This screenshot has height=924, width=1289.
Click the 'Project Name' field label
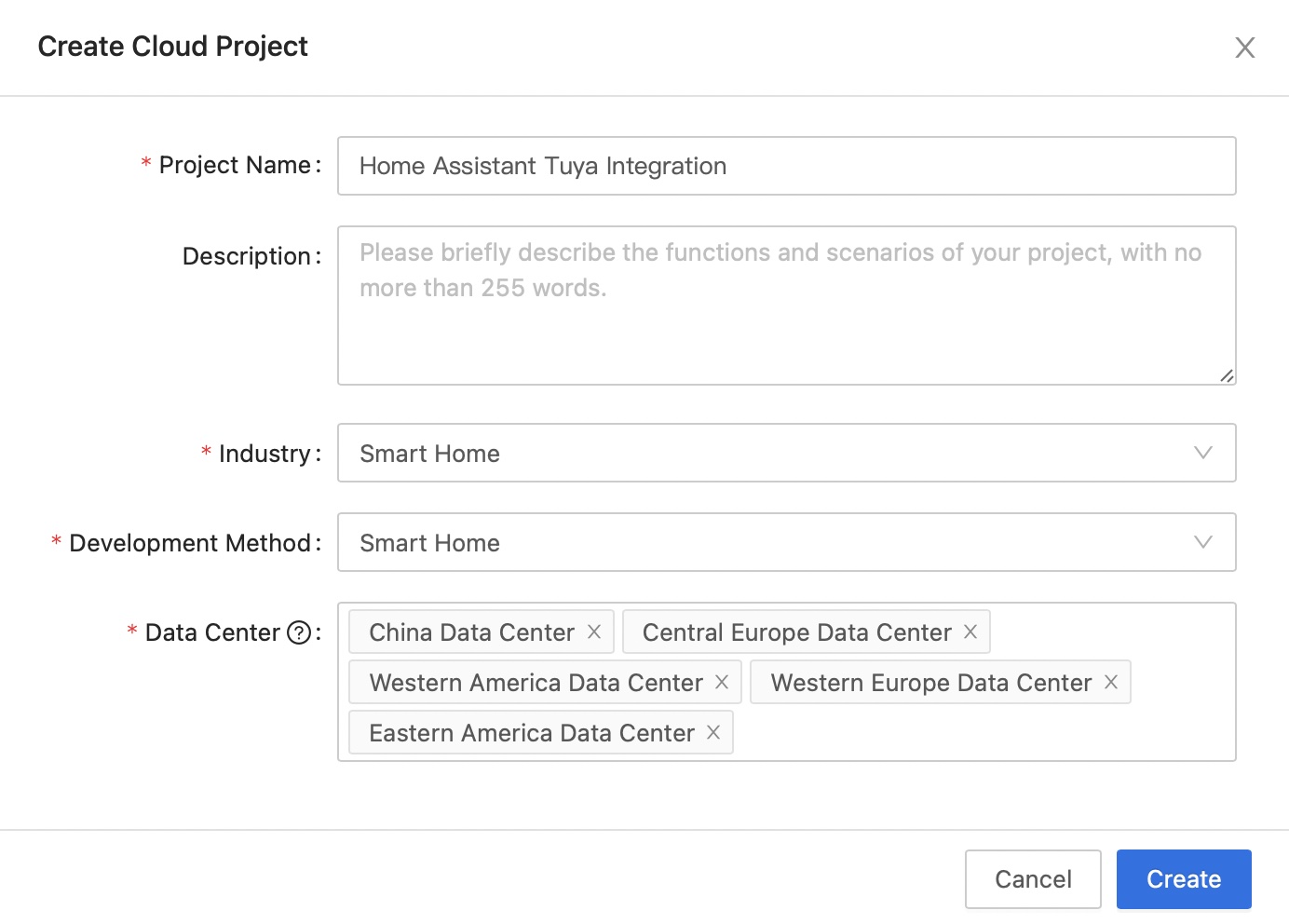pyautogui.click(x=235, y=165)
